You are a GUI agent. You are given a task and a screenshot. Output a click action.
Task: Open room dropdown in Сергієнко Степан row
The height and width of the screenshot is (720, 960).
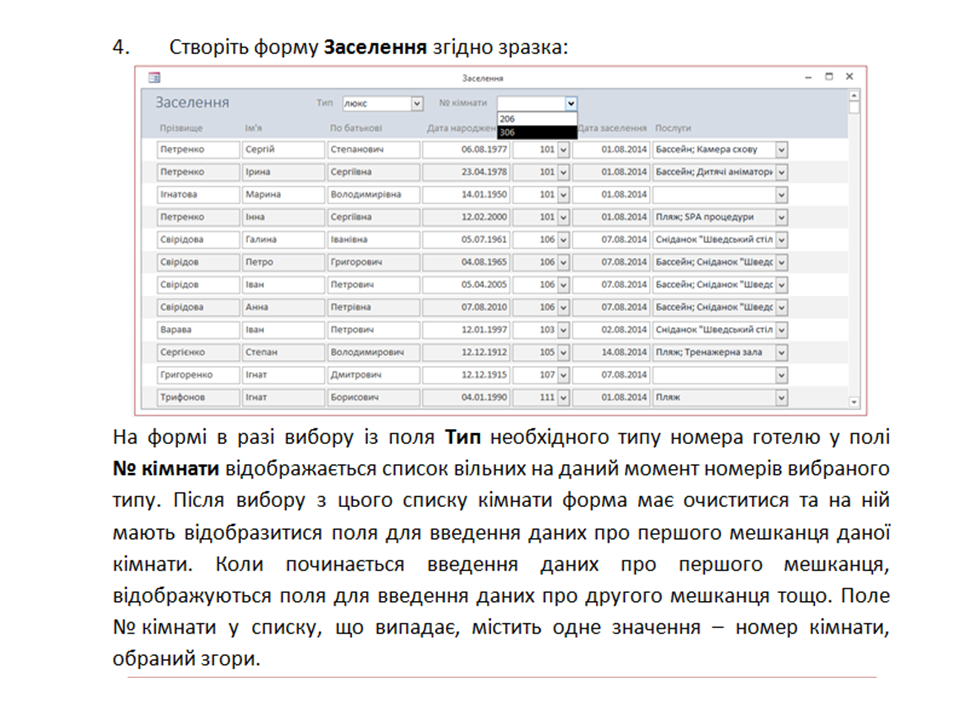[564, 353]
